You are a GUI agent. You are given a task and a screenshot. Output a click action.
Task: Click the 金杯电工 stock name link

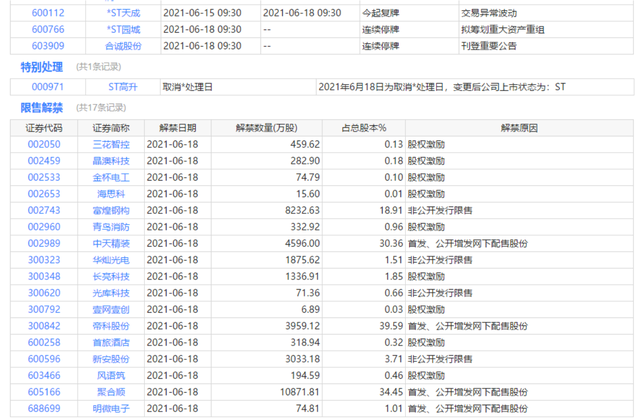pyautogui.click(x=111, y=177)
